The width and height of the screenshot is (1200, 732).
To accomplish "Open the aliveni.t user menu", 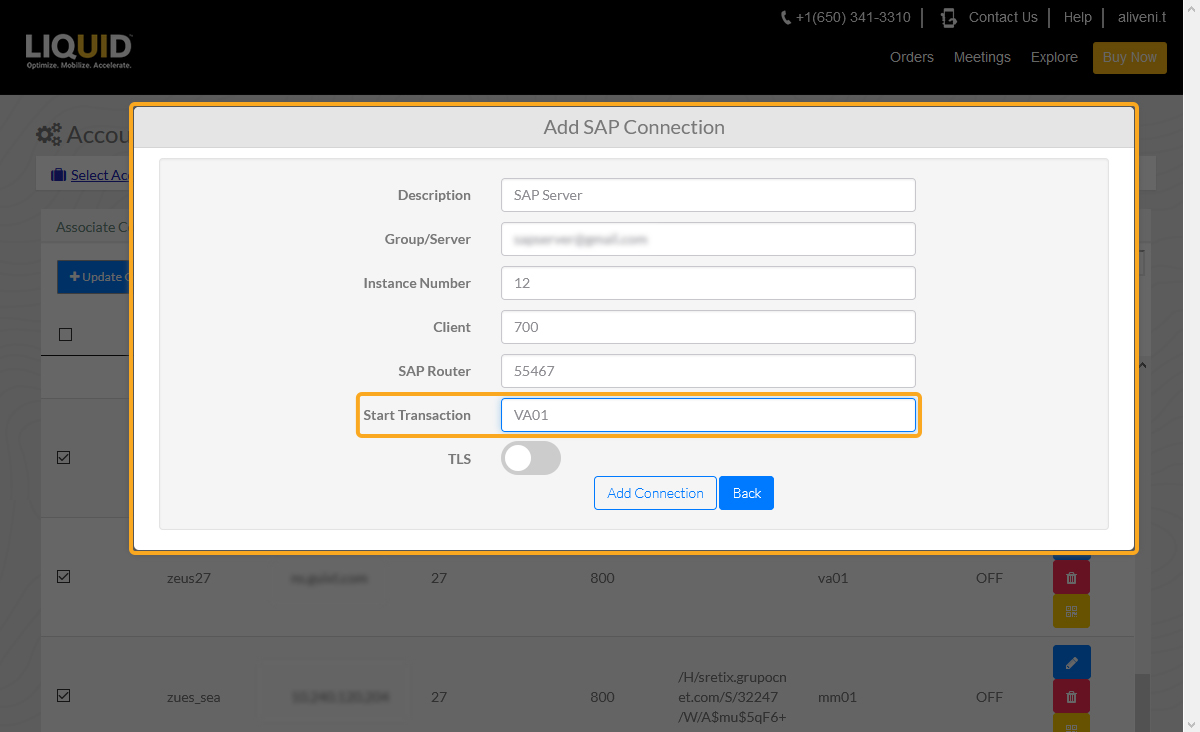I will tap(1141, 17).
